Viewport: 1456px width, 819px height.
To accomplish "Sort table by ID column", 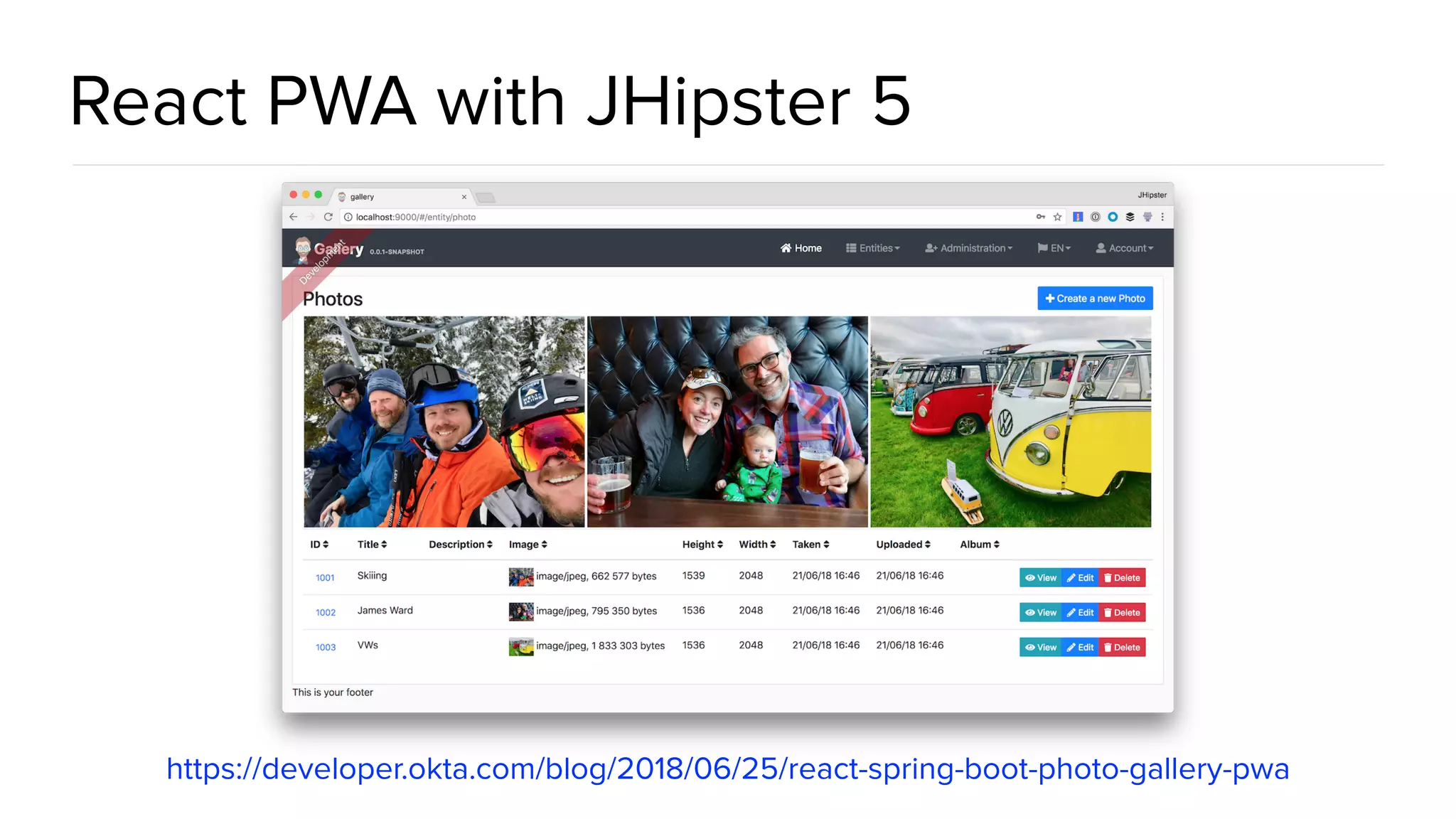I will [319, 545].
